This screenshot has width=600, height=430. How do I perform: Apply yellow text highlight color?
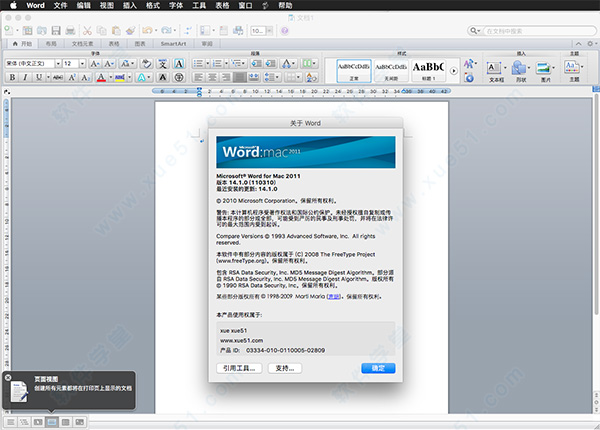(120, 77)
